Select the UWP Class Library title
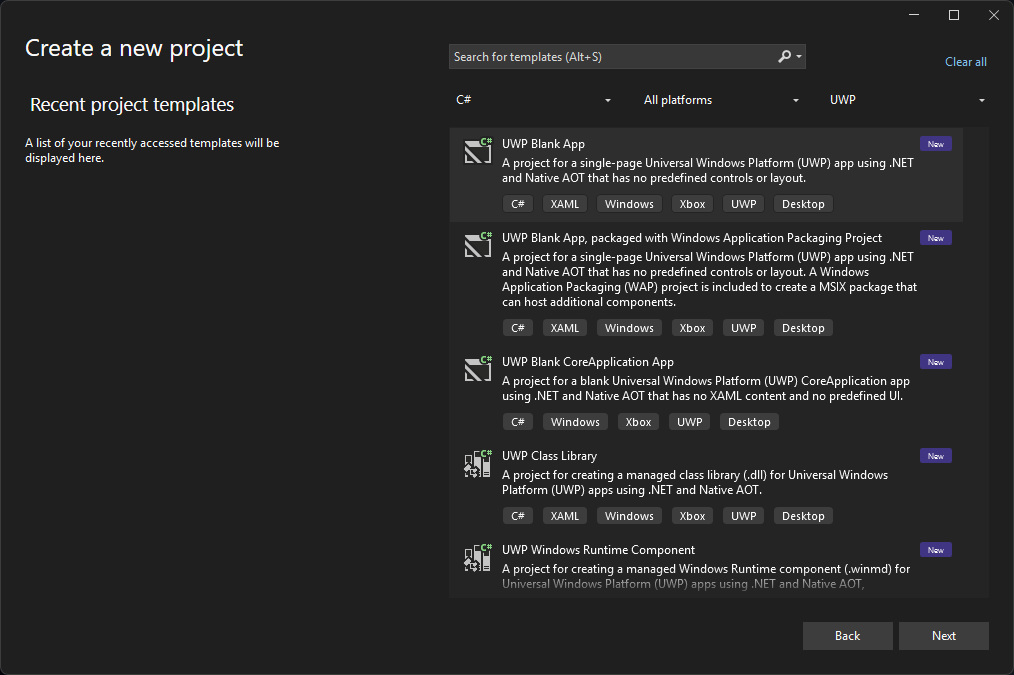This screenshot has height=675, width=1014. (550, 456)
